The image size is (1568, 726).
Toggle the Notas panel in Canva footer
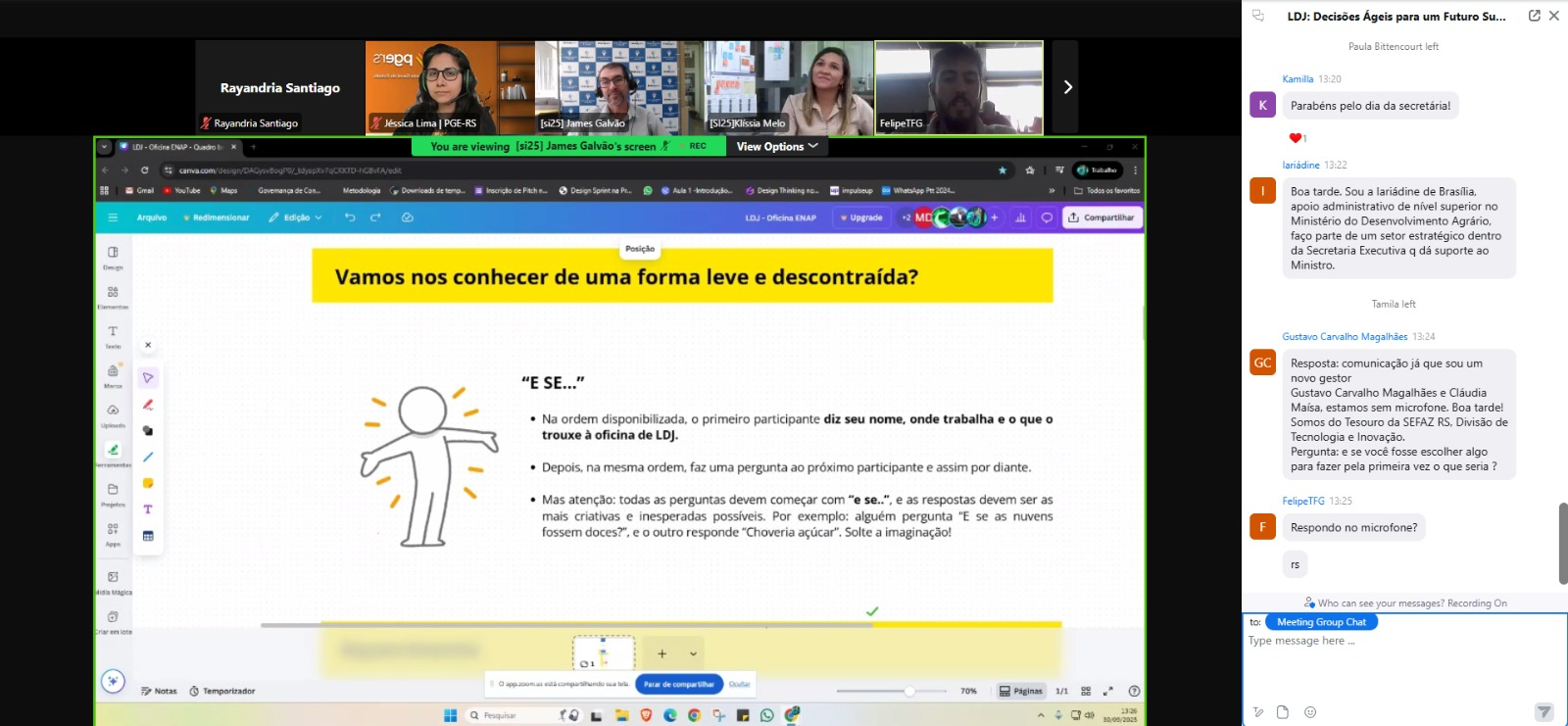coord(159,691)
